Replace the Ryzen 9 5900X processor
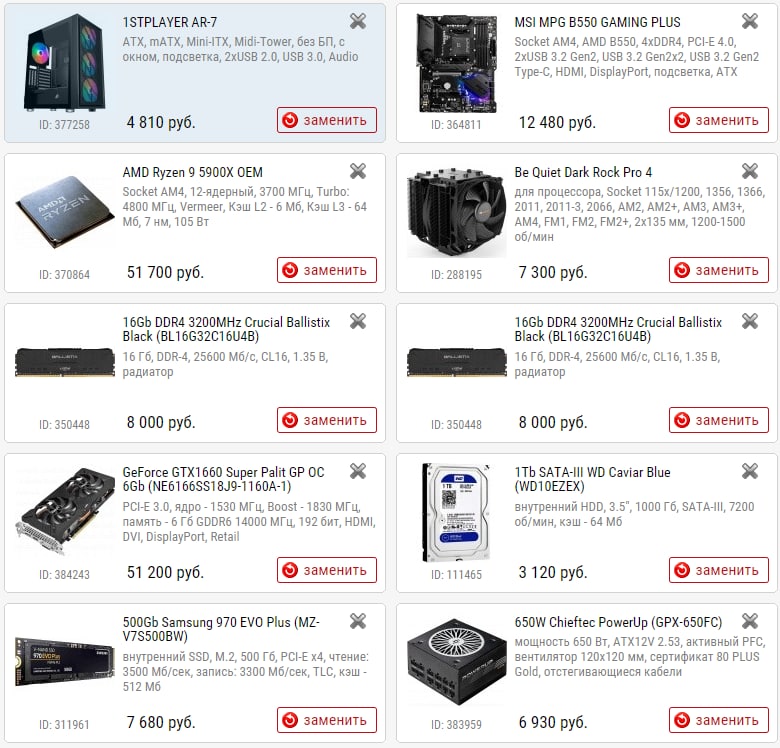Viewport: 780px width, 748px height. 327,270
